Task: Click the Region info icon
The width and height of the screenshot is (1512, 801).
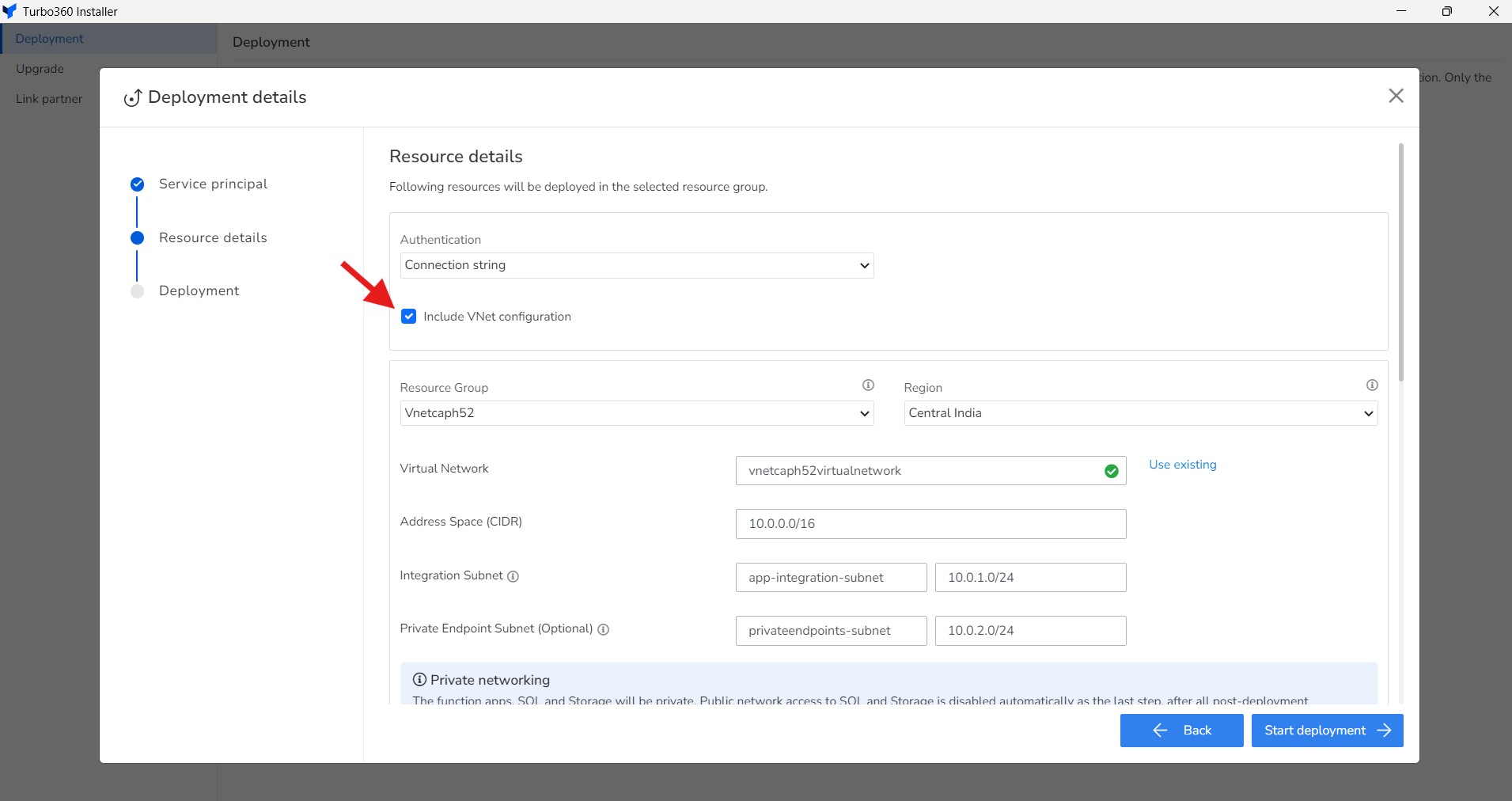Action: [x=1372, y=385]
